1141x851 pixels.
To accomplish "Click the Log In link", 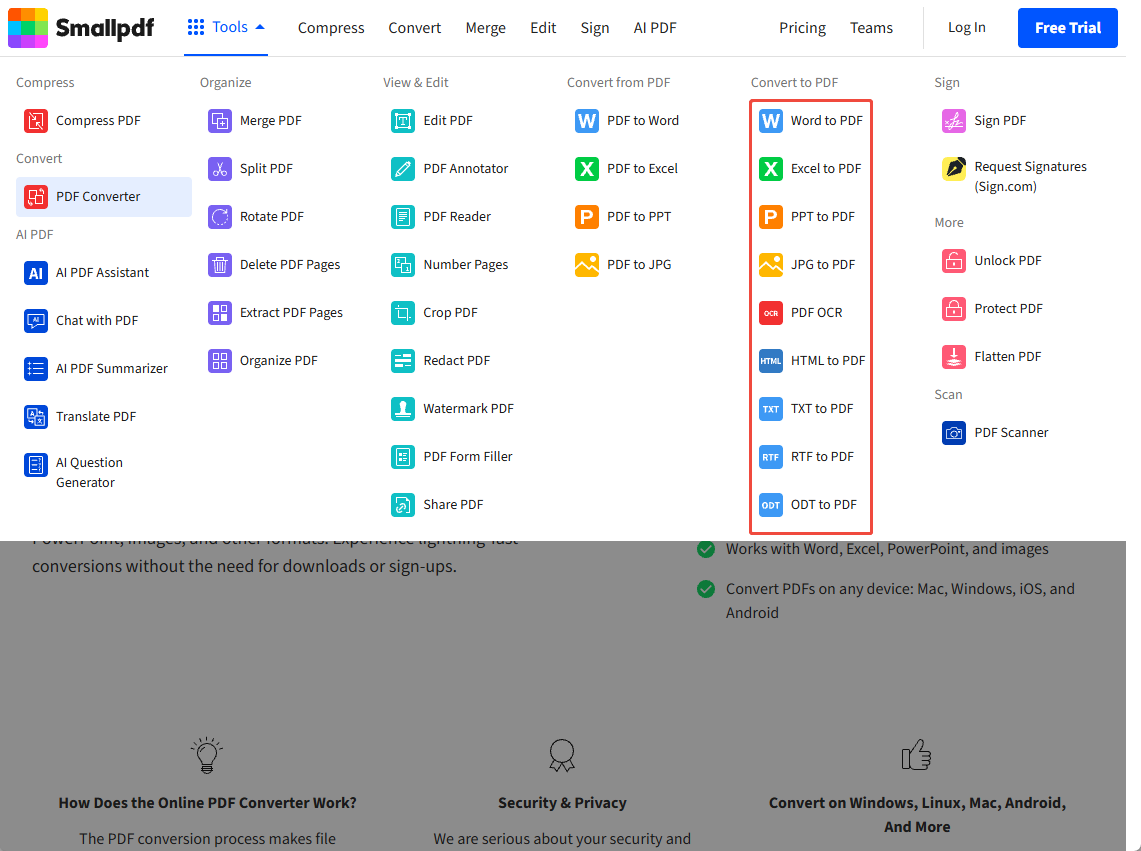I will pyautogui.click(x=966, y=28).
